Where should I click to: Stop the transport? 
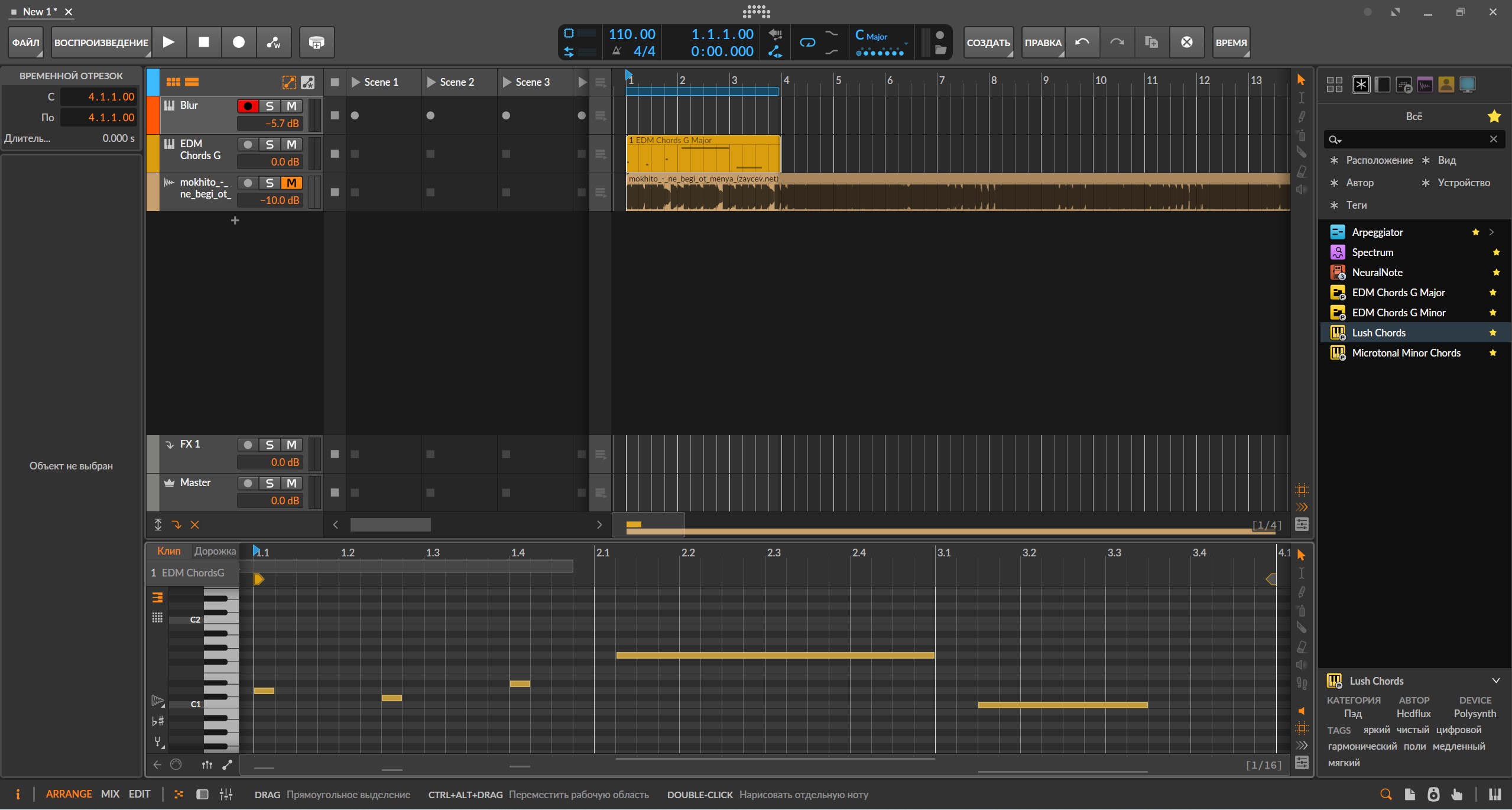point(203,42)
